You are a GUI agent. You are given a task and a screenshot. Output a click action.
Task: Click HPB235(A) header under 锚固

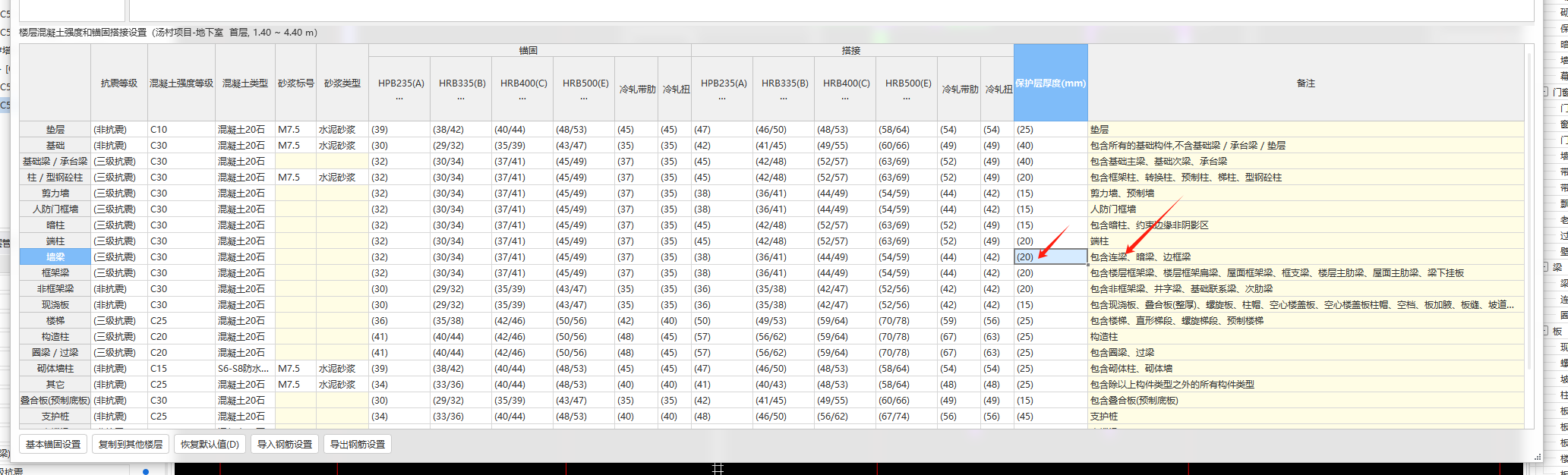point(400,89)
